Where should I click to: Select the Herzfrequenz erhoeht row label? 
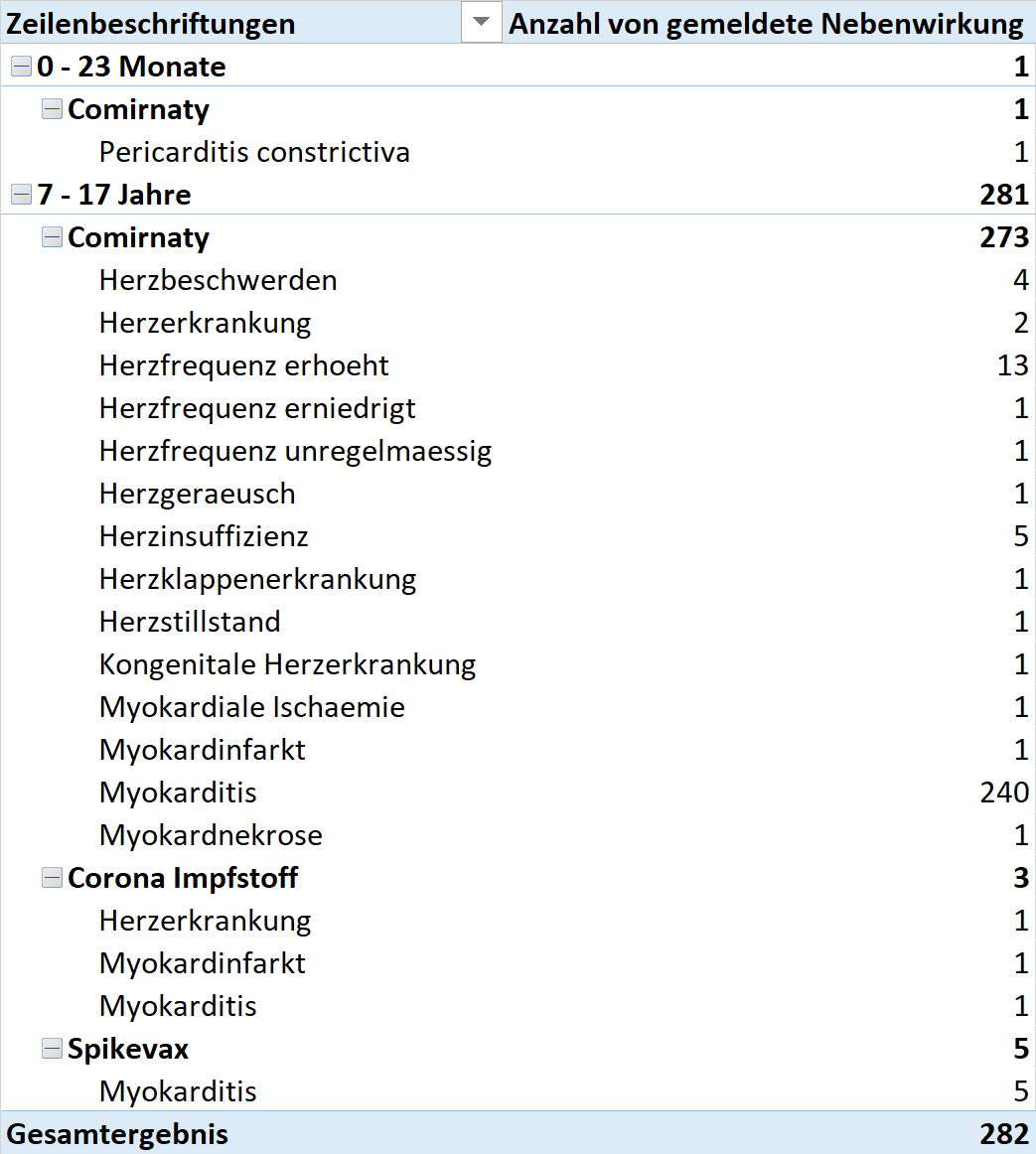click(x=243, y=365)
